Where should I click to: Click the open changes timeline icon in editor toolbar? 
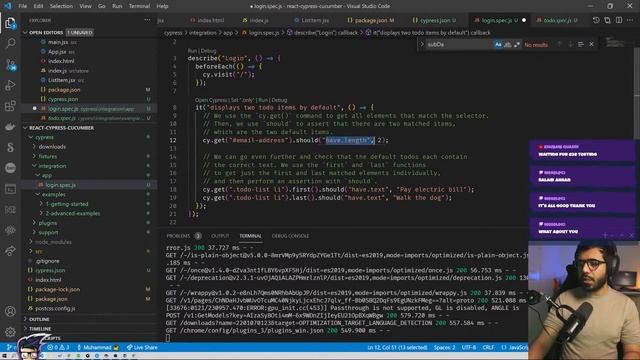596,20
